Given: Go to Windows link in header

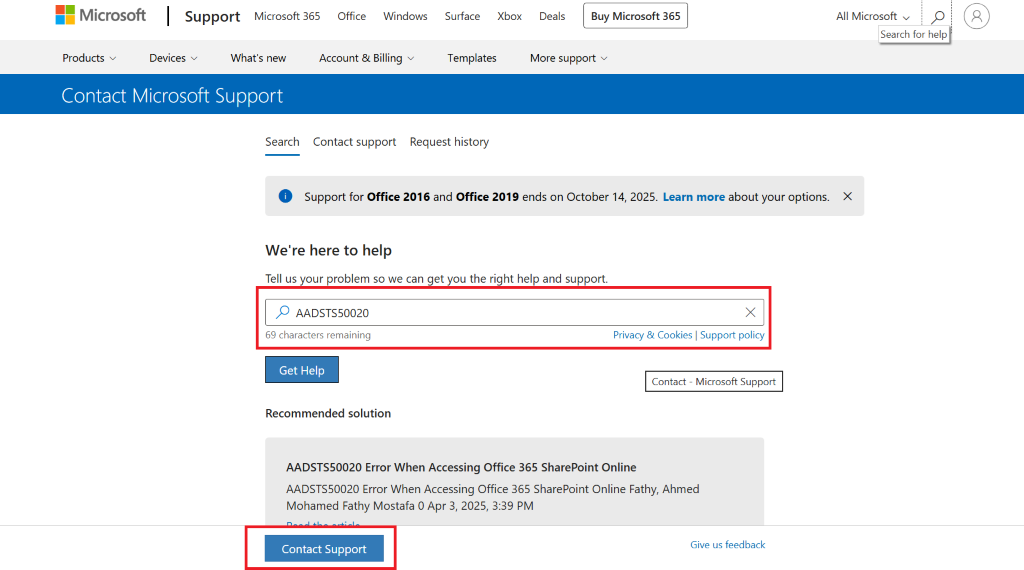Looking at the screenshot, I should point(405,16).
